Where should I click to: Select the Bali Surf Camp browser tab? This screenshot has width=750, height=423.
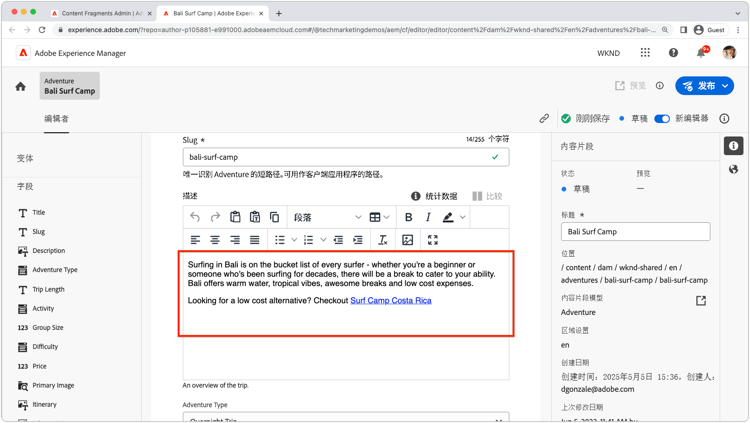click(213, 13)
